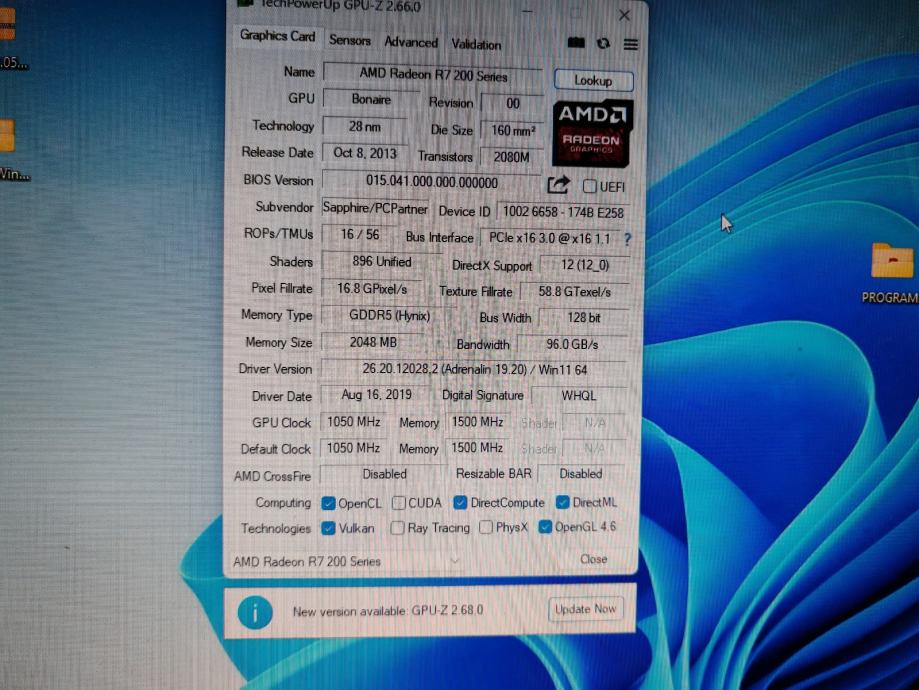Click the Texture Fillrate value 58.8 GTexel/s
This screenshot has width=919, height=690.
tap(574, 291)
